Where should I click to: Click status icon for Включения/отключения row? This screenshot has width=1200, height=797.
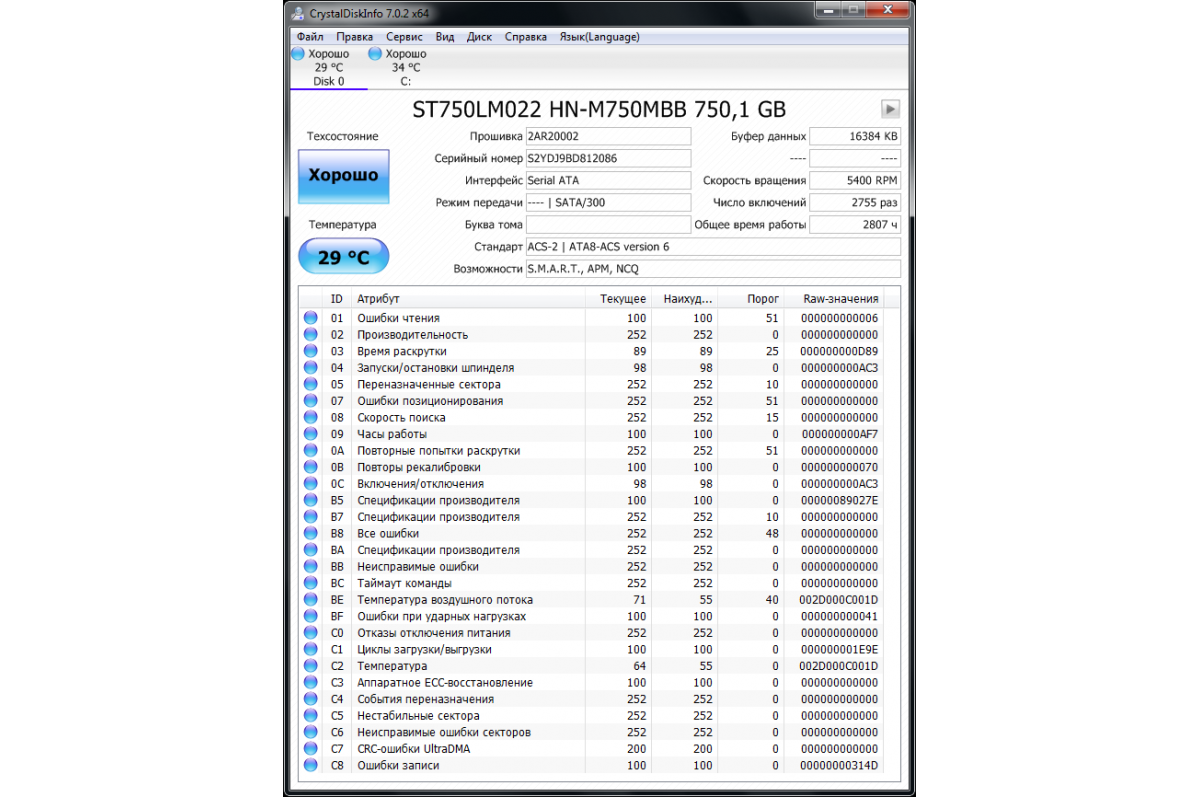click(x=311, y=484)
